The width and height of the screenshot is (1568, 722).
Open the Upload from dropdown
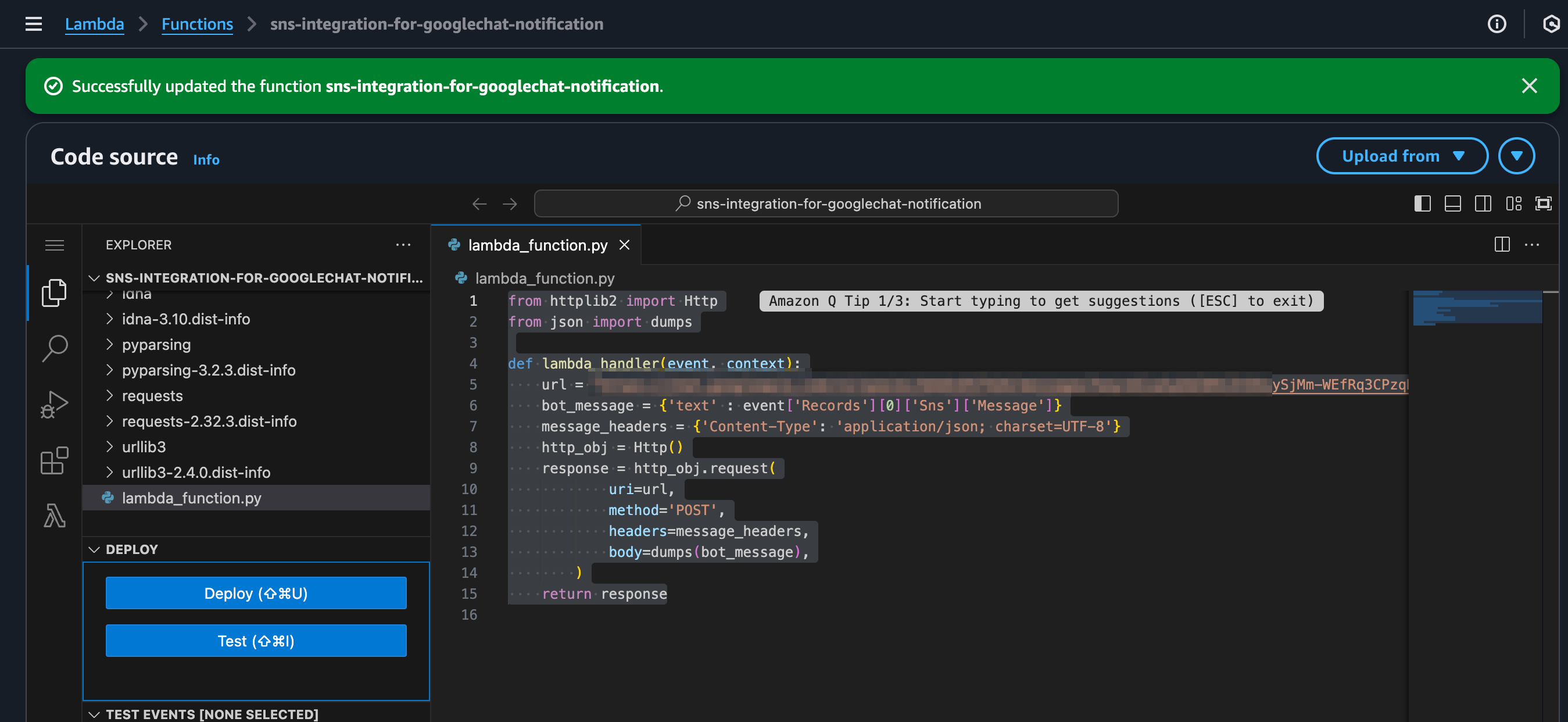pos(1402,156)
